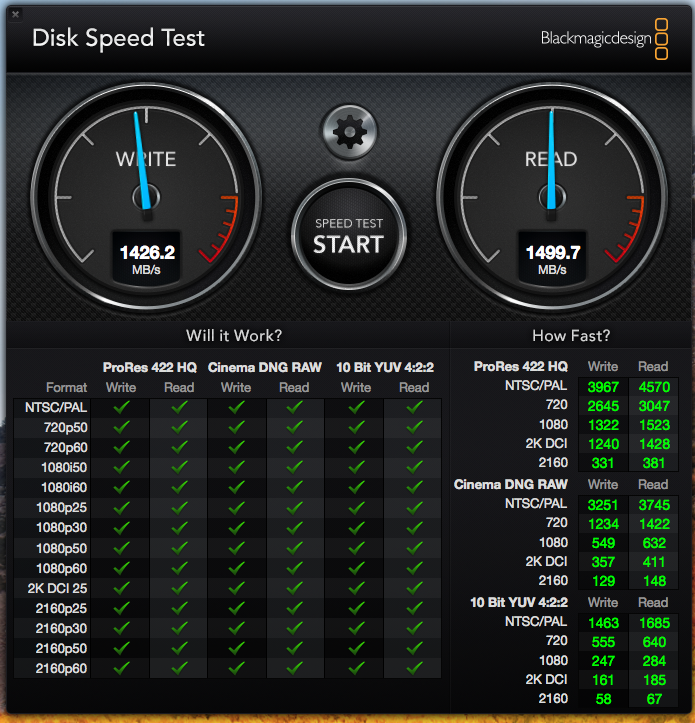Click ProRes Read checkmark for 720p50
The width and height of the screenshot is (695, 723).
(179, 427)
